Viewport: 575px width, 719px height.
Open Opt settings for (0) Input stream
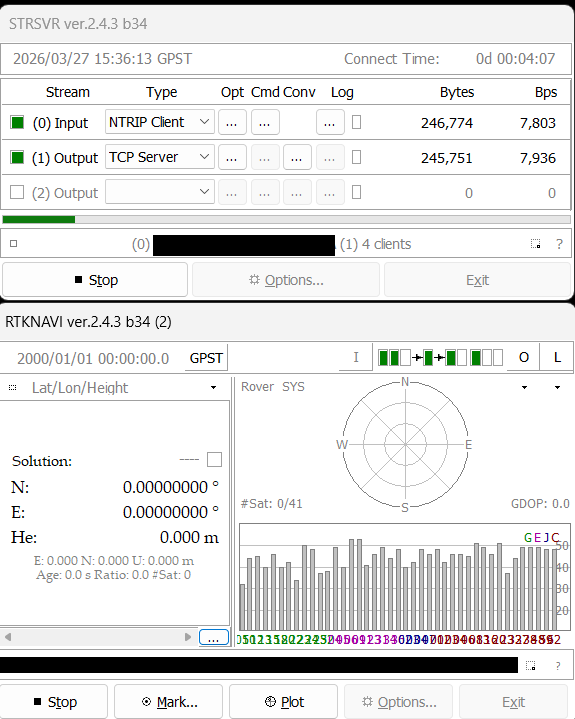pos(232,122)
